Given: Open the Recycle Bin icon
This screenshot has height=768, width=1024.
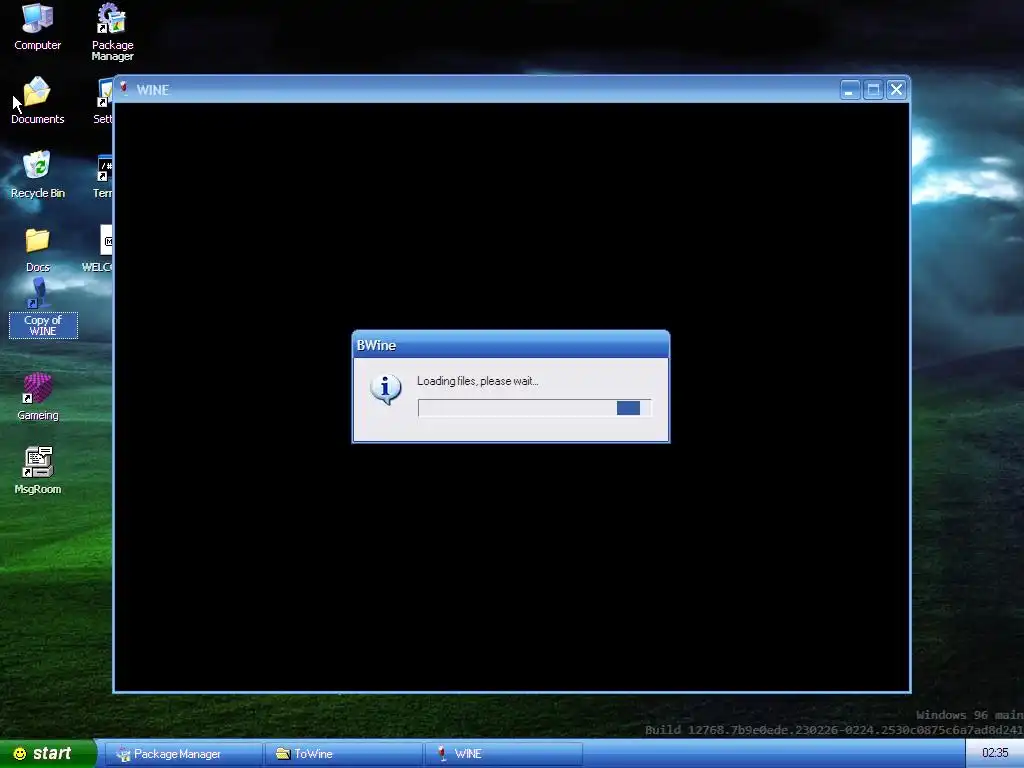Looking at the screenshot, I should coord(37,174).
